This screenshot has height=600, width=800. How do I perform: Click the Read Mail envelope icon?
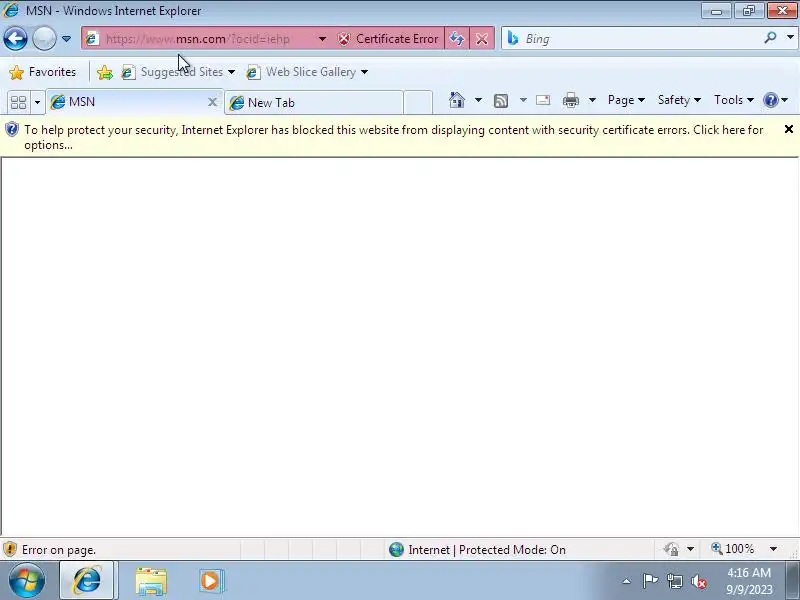coord(543,100)
